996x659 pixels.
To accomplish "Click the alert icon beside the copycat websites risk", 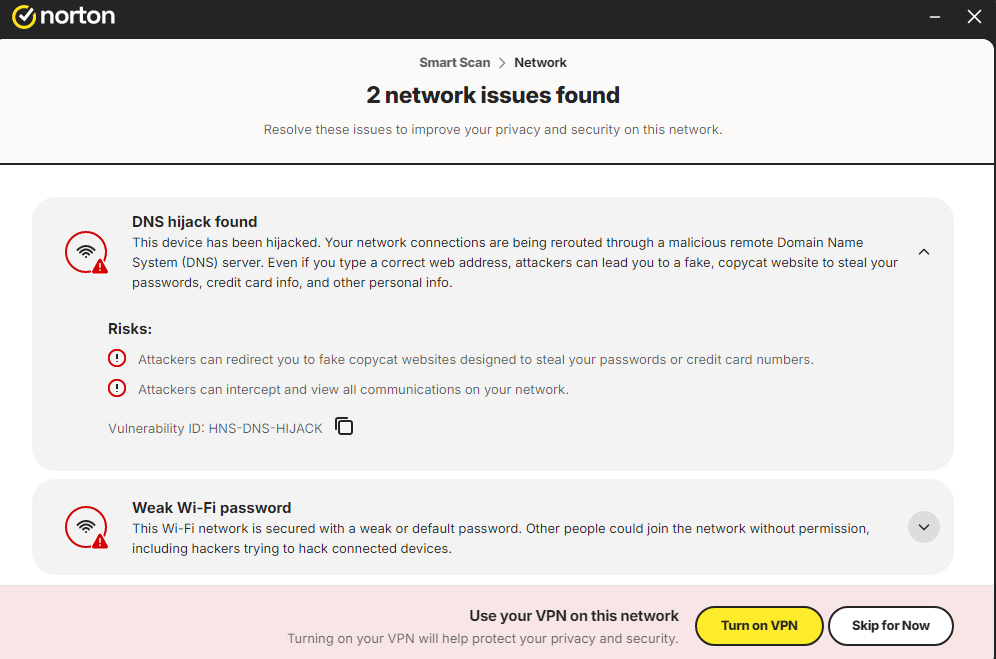I will click(117, 358).
